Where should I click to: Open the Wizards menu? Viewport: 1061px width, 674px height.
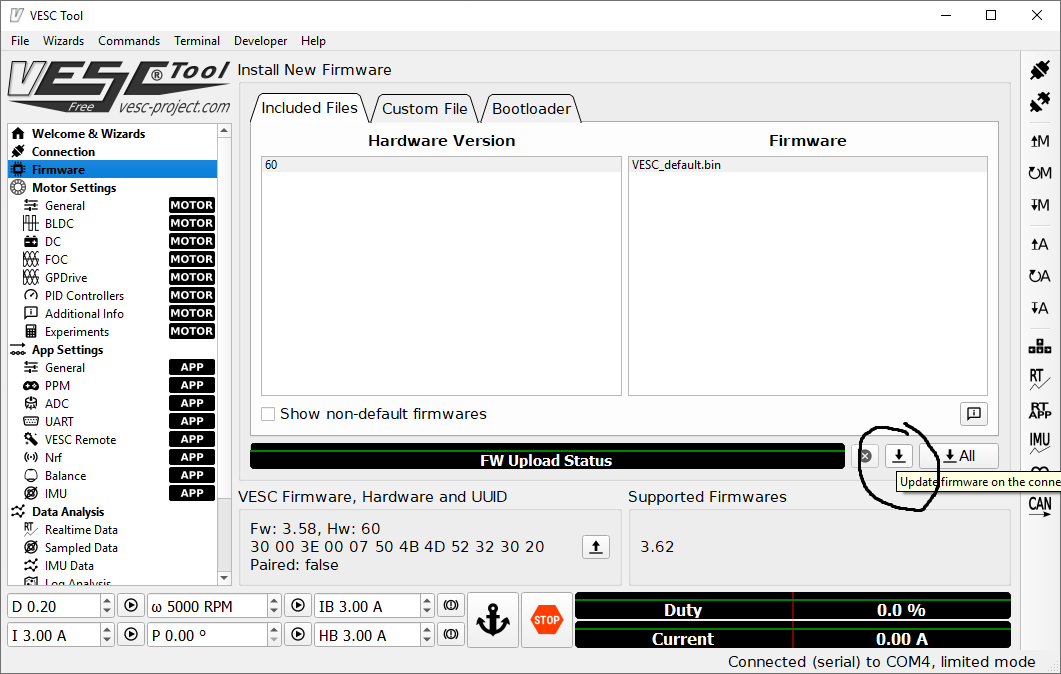point(64,41)
